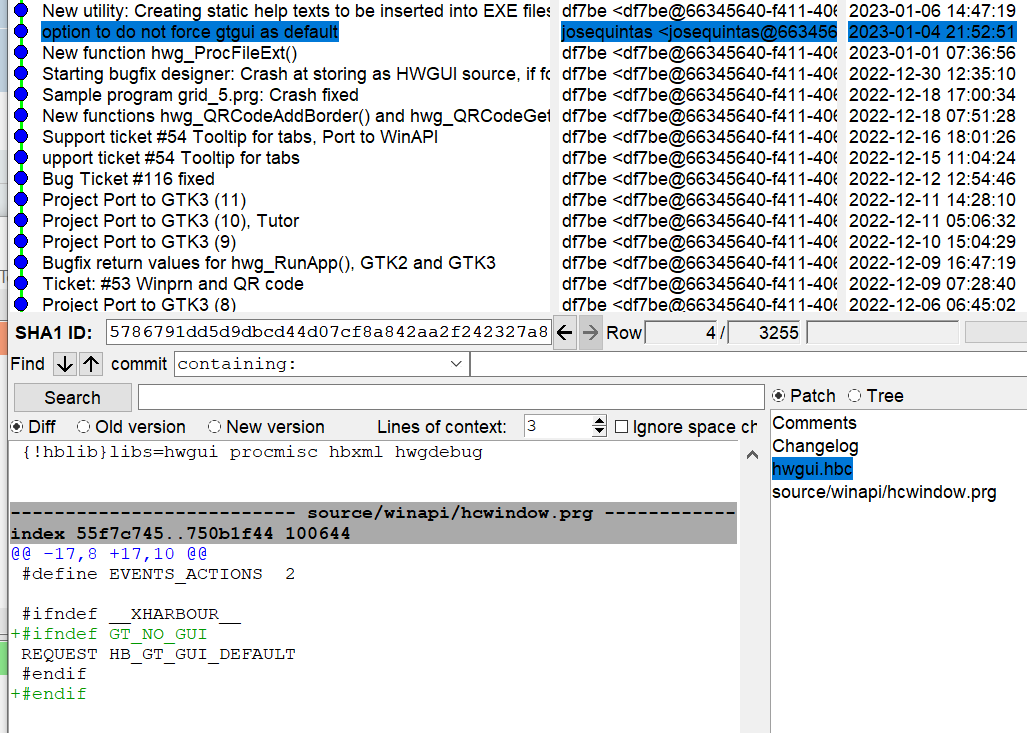Click the SHA1 ID text field

click(328, 333)
